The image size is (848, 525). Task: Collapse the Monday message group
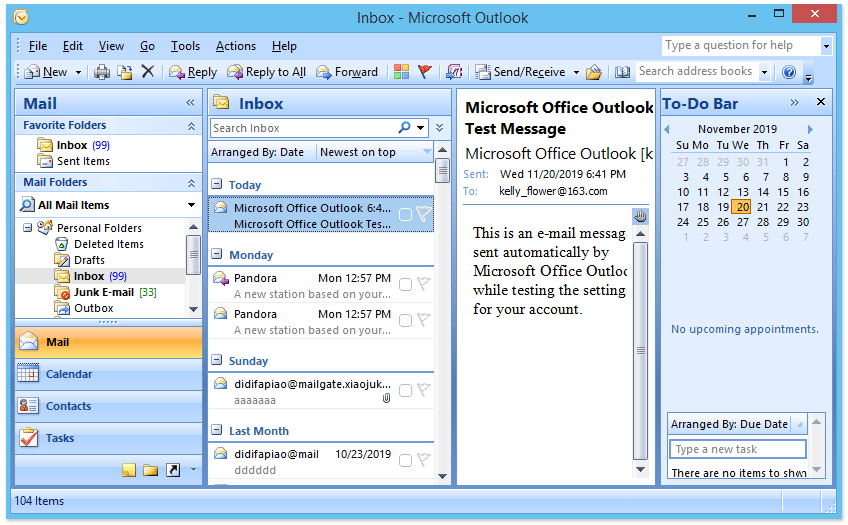tap(217, 254)
